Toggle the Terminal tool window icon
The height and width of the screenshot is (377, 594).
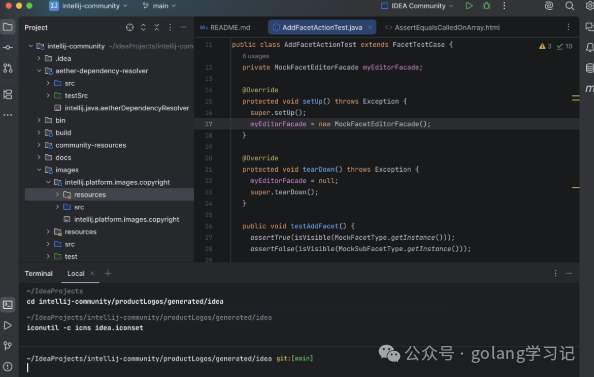tap(8, 305)
